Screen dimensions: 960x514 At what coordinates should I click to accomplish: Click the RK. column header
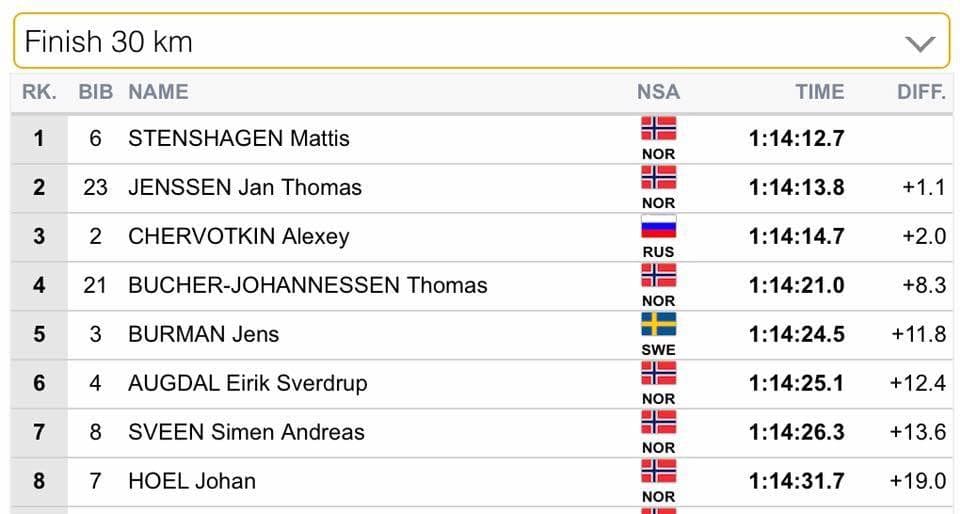point(39,92)
